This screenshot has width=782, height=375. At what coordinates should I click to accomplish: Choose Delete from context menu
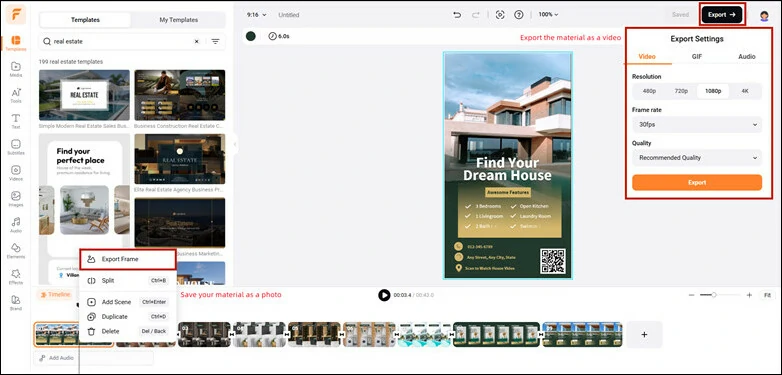(x=127, y=331)
